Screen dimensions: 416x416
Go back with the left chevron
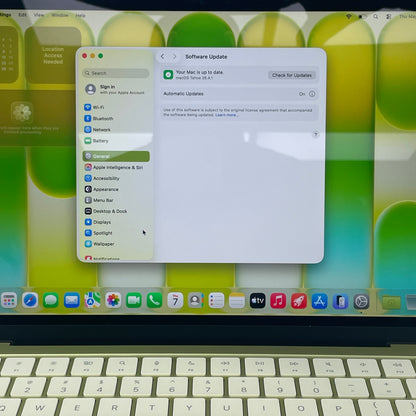[162, 57]
